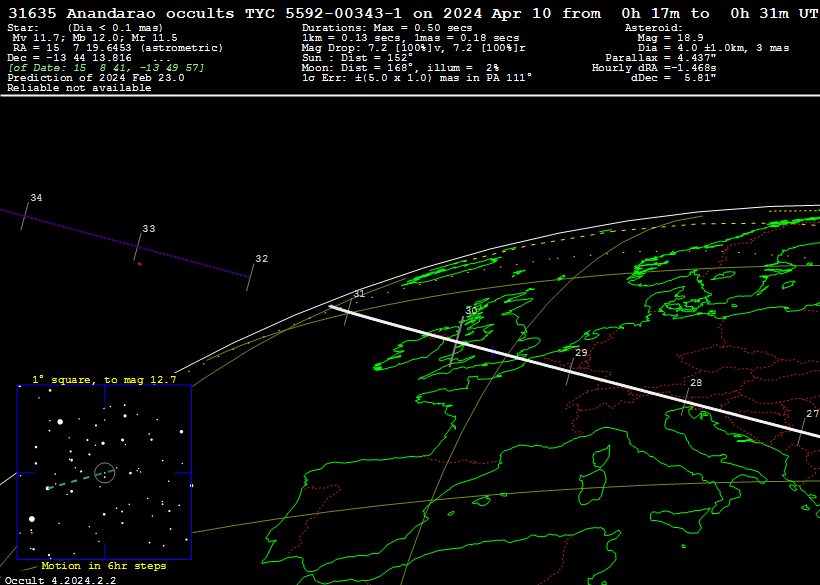820x585 pixels.
Task: Click the circled target star in the star chart
Action: pos(104,472)
